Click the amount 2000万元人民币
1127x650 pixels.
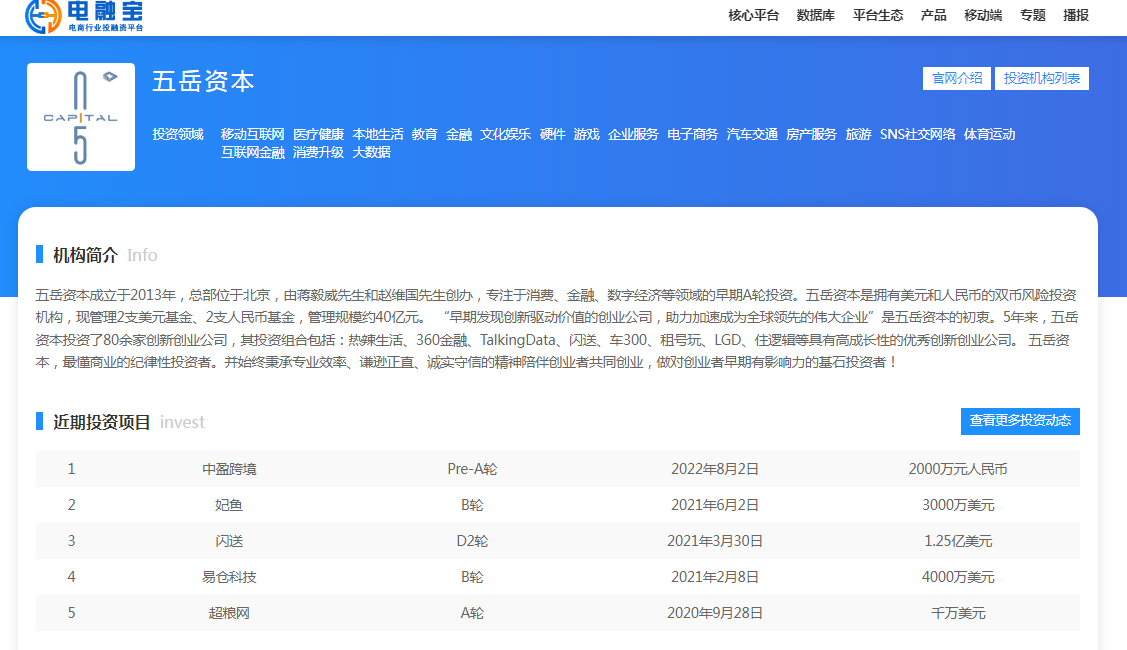958,470
